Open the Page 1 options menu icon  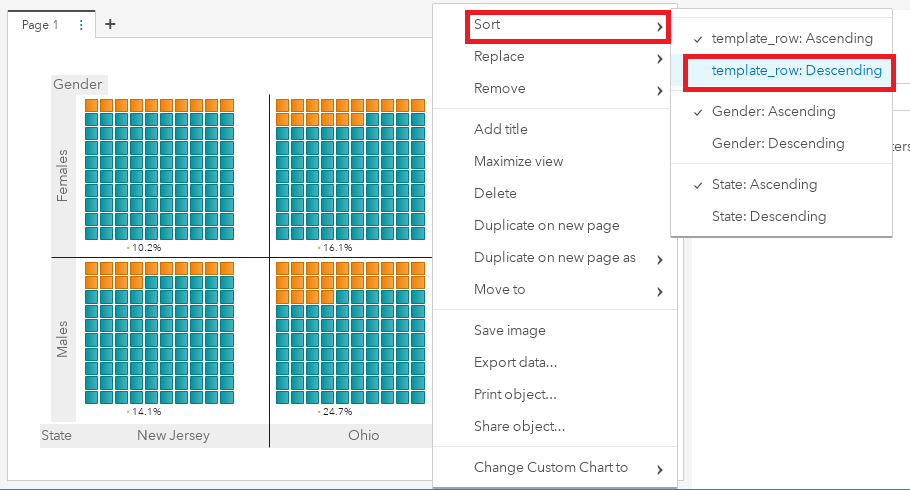pyautogui.click(x=81, y=25)
